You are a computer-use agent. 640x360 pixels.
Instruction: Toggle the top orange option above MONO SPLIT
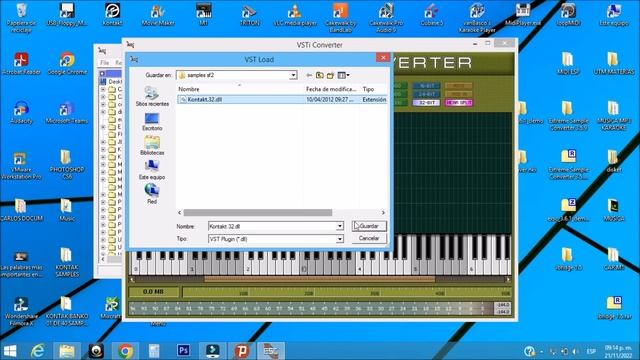click(x=459, y=86)
